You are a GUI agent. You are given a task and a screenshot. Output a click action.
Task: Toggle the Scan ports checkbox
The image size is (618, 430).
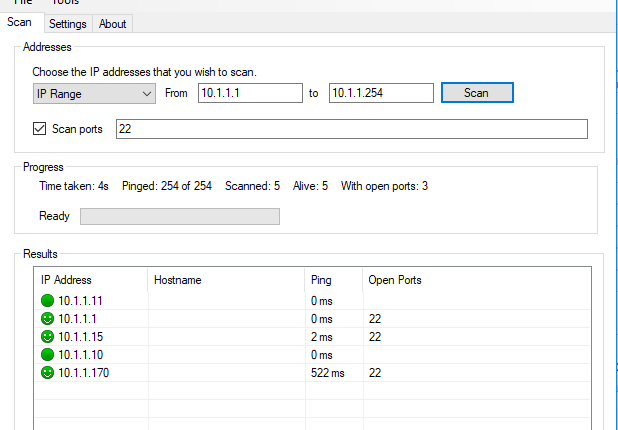(39, 128)
